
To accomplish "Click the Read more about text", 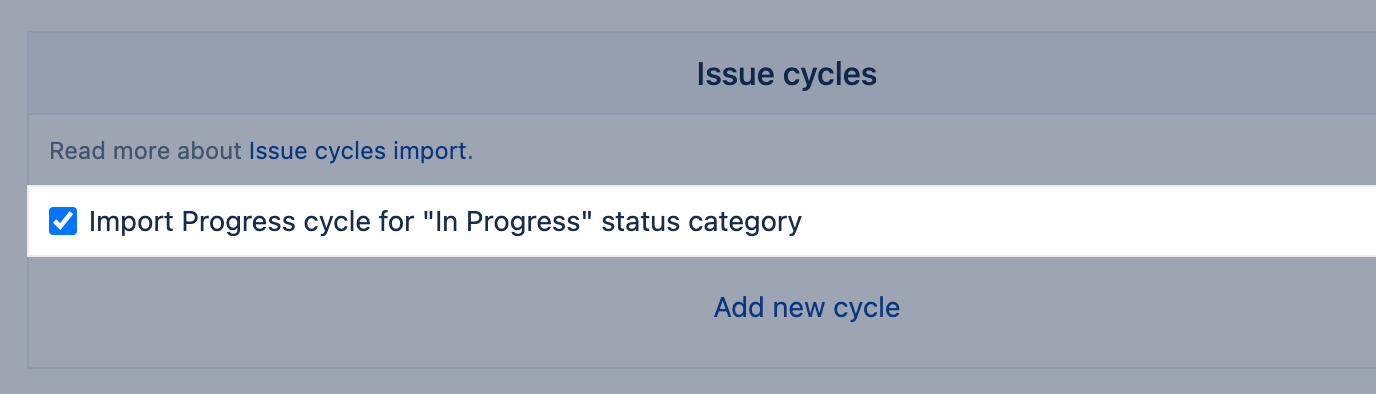I will pyautogui.click(x=146, y=151).
